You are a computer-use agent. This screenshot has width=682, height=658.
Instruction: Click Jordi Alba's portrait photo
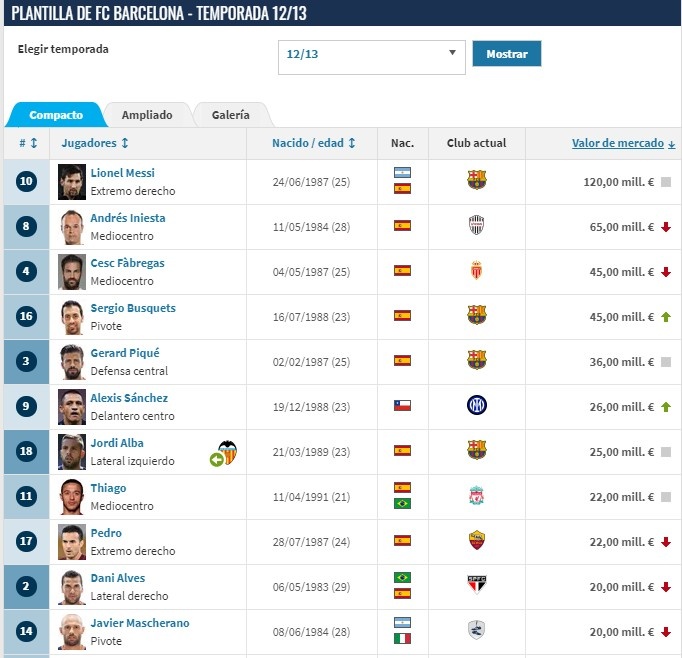click(72, 452)
